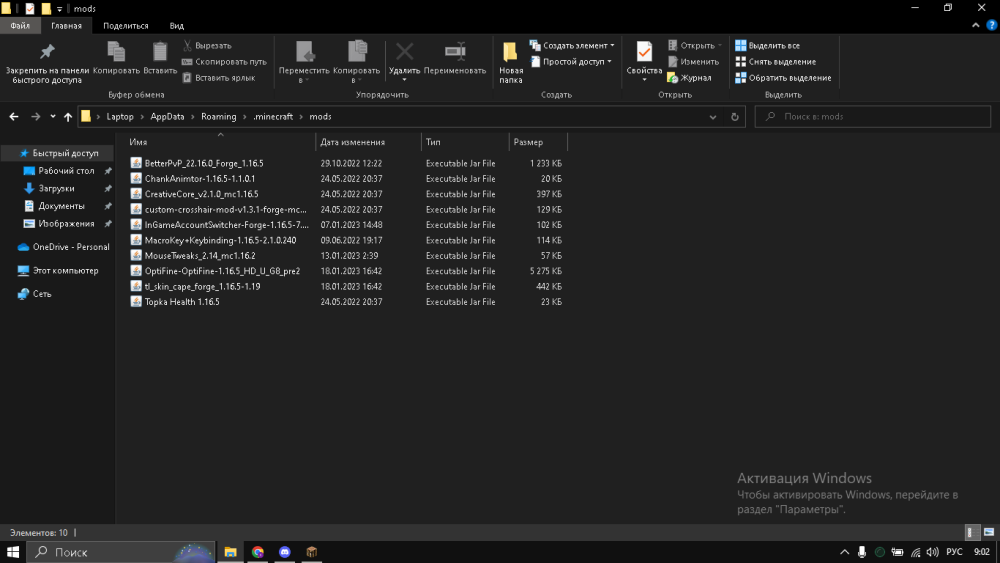Switch to the Поделиться ribbon tab
Image resolution: width=1000 pixels, height=563 pixels.
click(126, 26)
